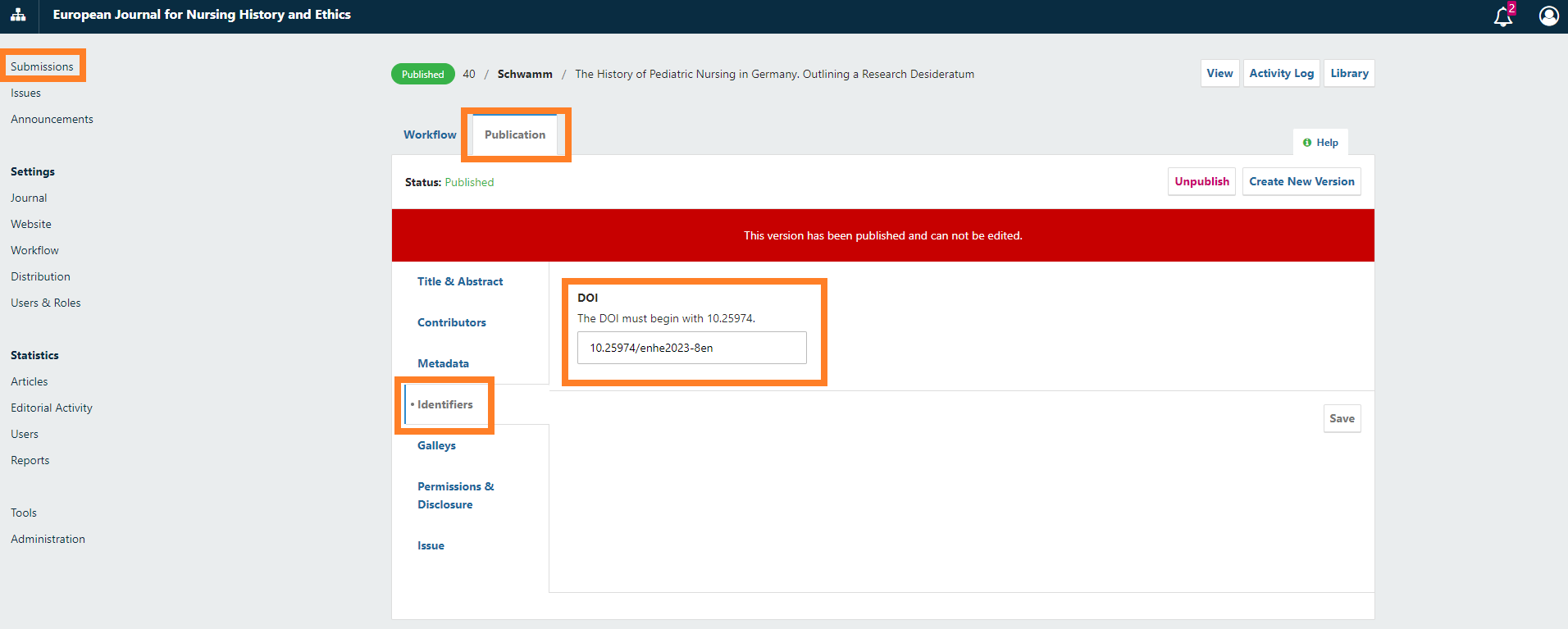The height and width of the screenshot is (629, 1568).
Task: Click Create New Version button
Action: (1301, 181)
